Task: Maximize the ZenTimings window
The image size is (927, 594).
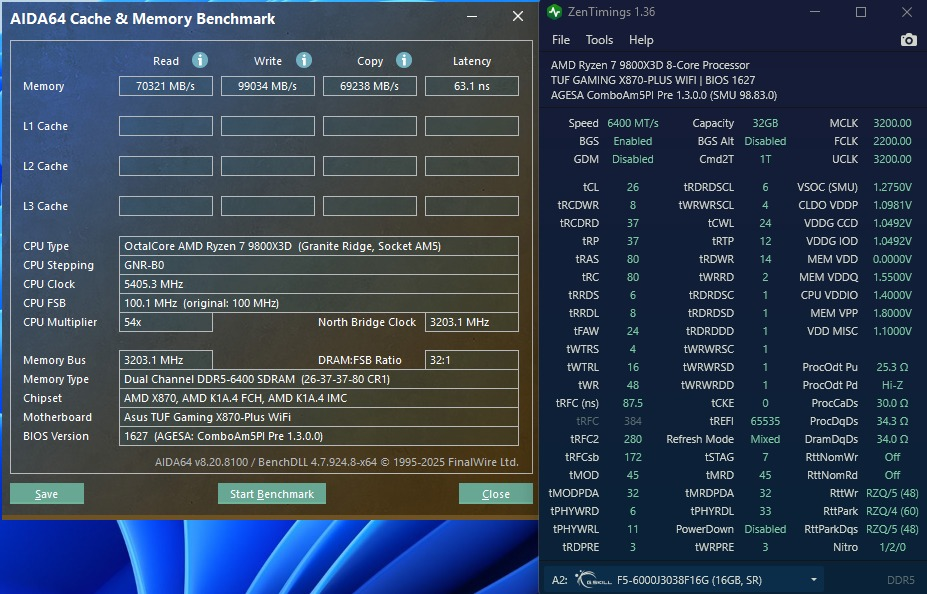Action: pos(861,12)
